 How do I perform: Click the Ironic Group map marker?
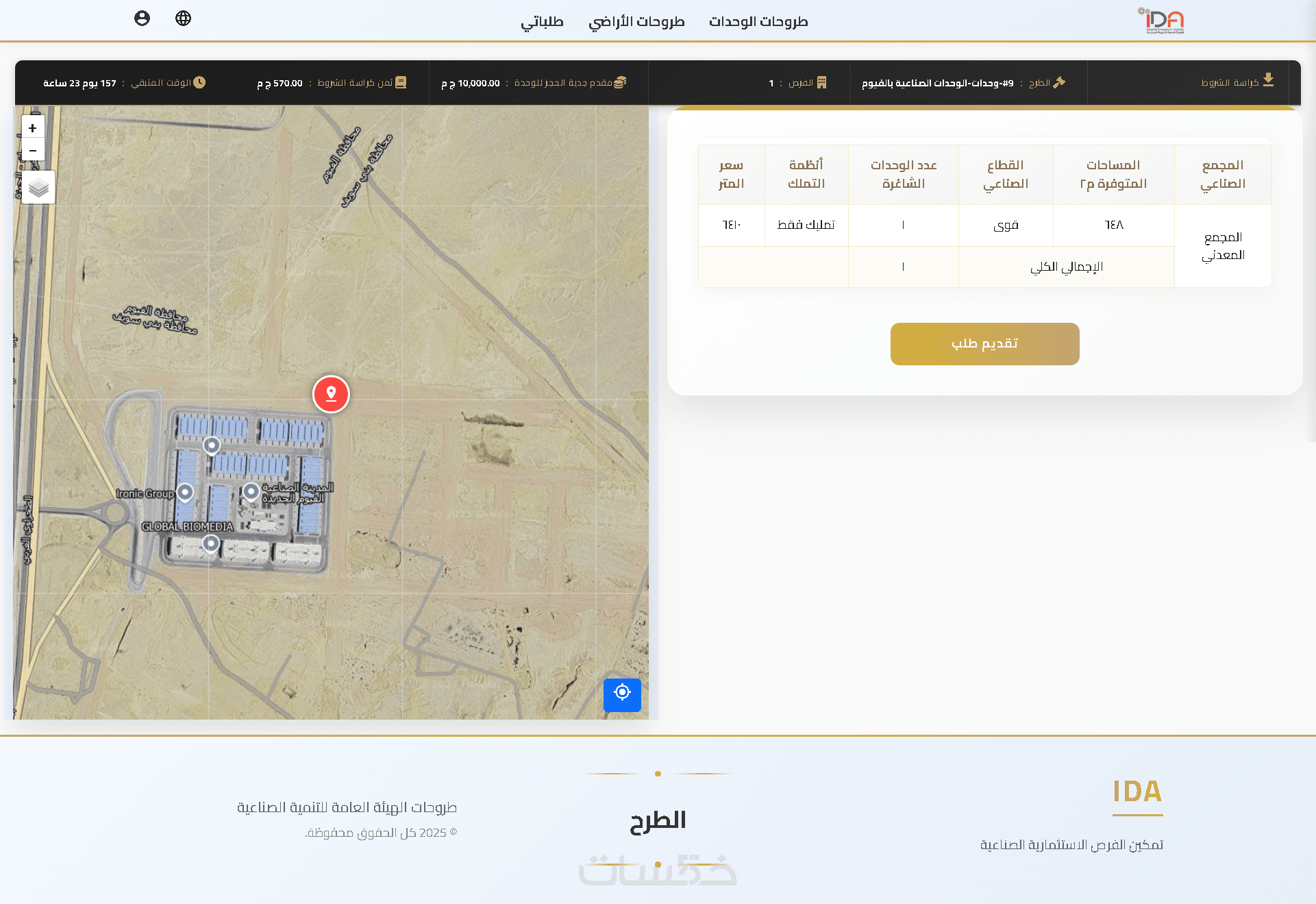coord(185,491)
